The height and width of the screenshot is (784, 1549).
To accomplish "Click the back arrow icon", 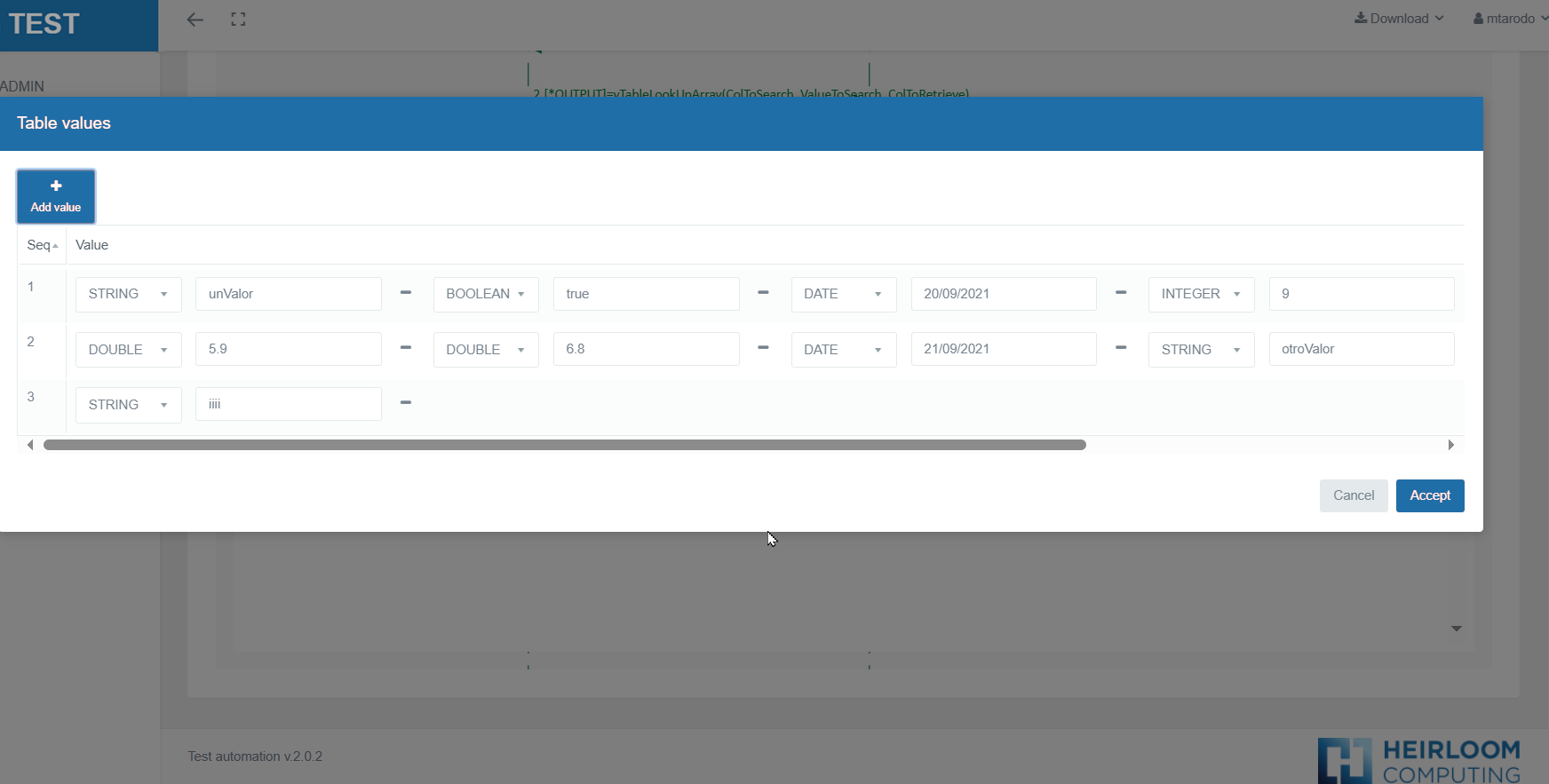I will [195, 20].
